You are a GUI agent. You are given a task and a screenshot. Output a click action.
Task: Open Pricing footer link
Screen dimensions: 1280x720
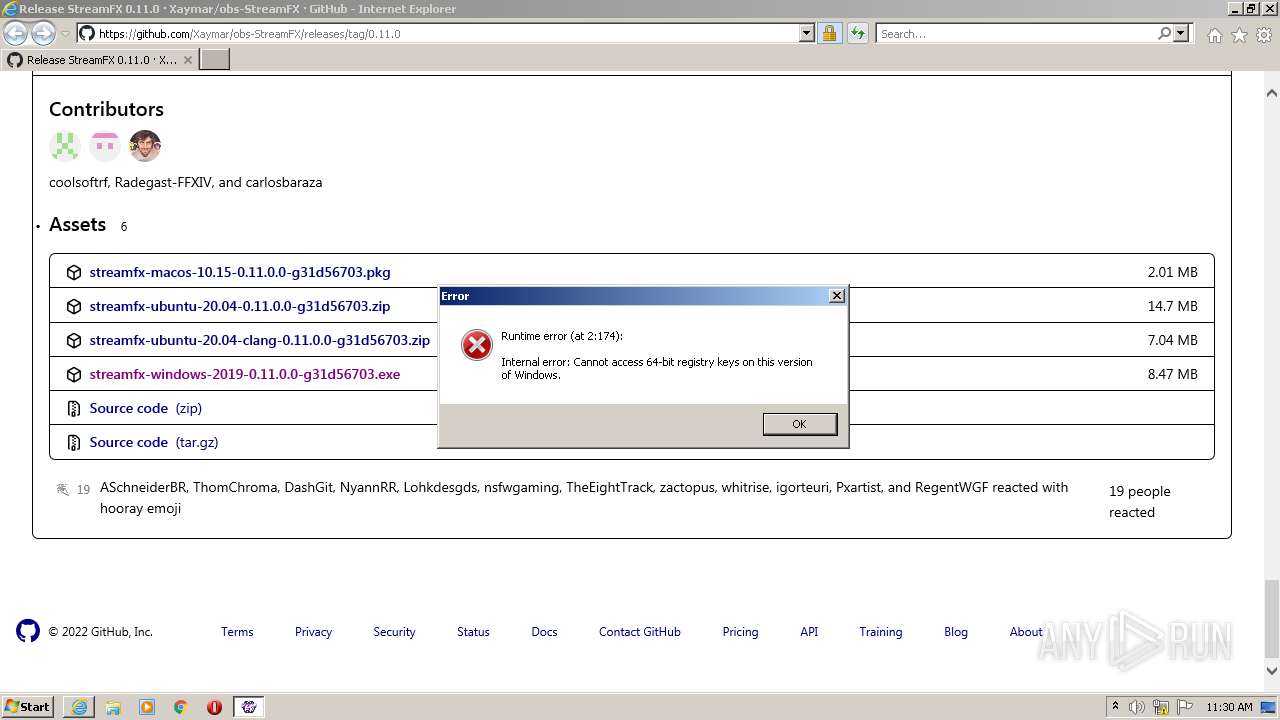(x=740, y=632)
